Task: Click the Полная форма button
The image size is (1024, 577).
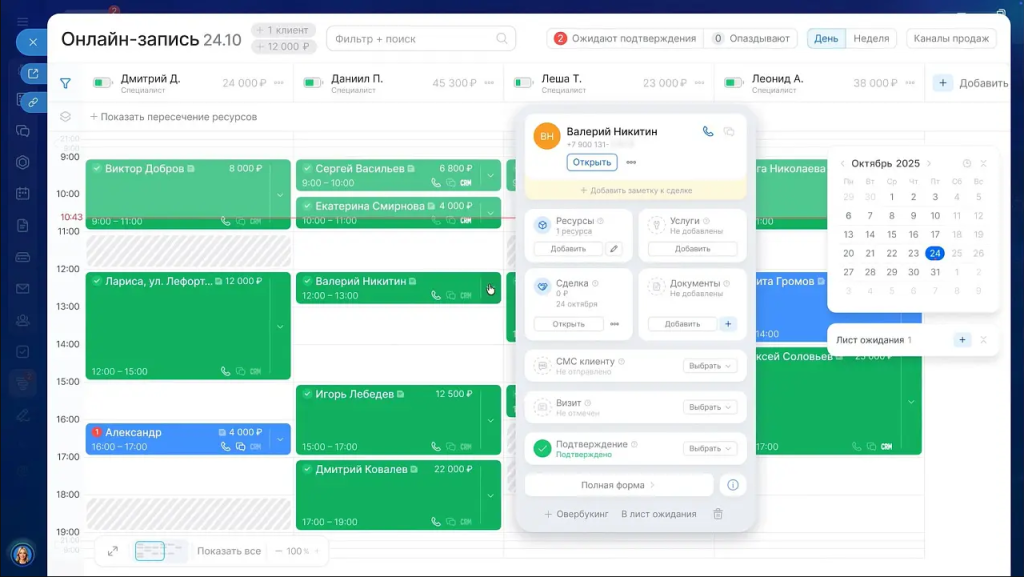Action: 618,485
